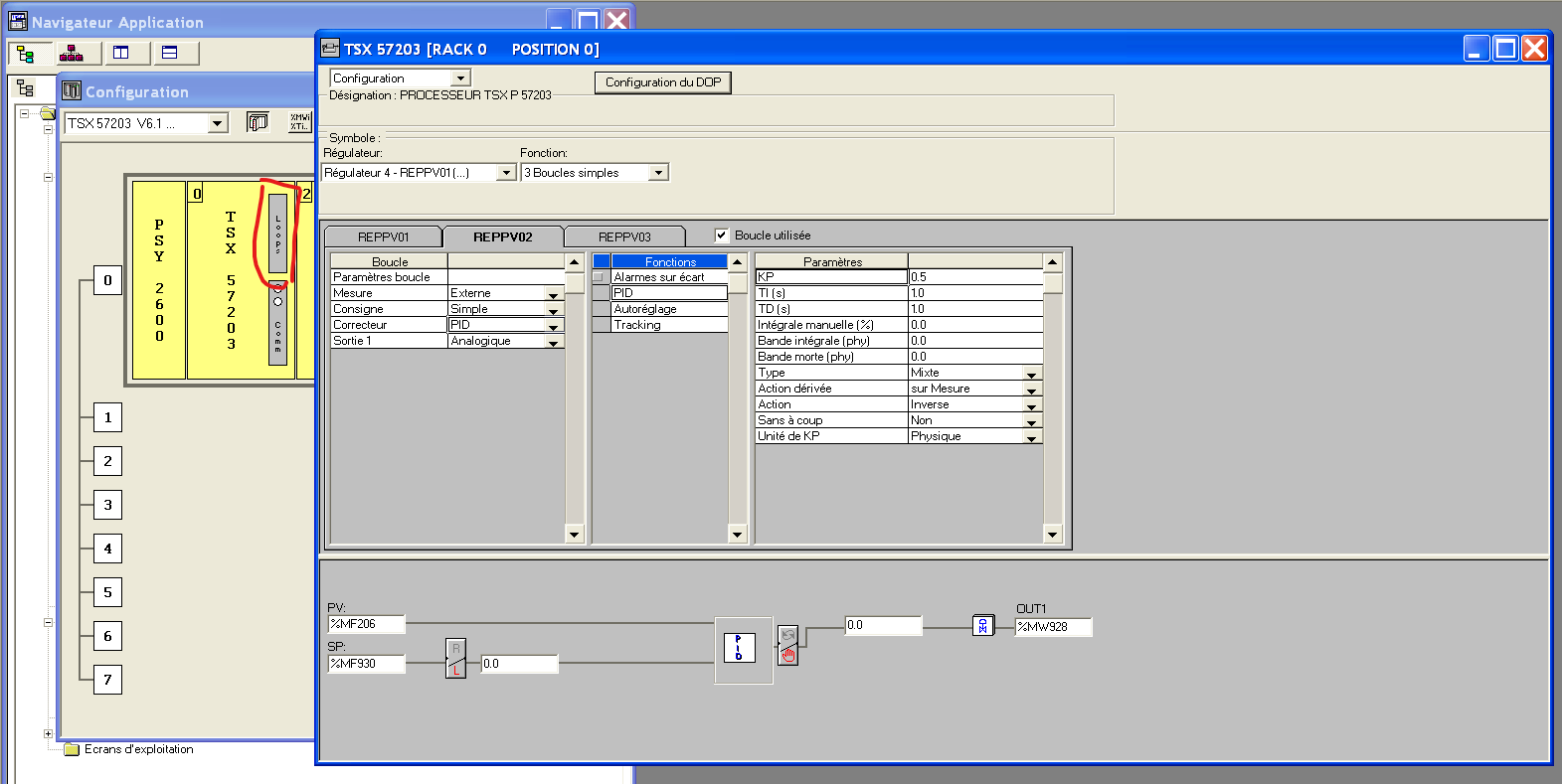Viewport: 1562px width, 784px height.
Task: Switch to the REPPV03 tab
Action: click(624, 237)
